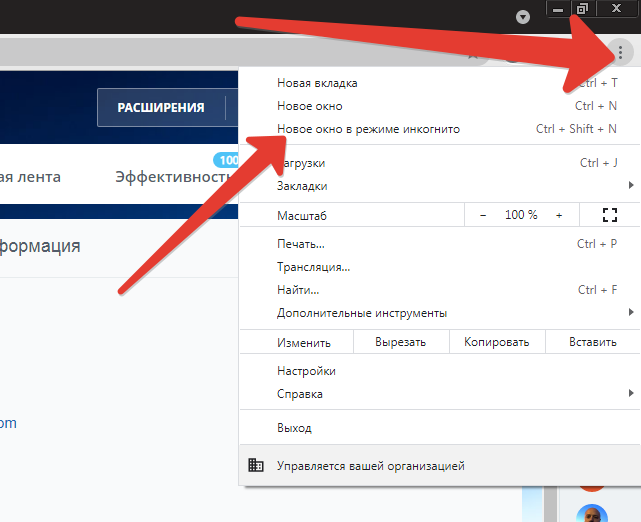Increase zoom with the plus button
Viewport: 641px width, 522px height.
pos(559,215)
